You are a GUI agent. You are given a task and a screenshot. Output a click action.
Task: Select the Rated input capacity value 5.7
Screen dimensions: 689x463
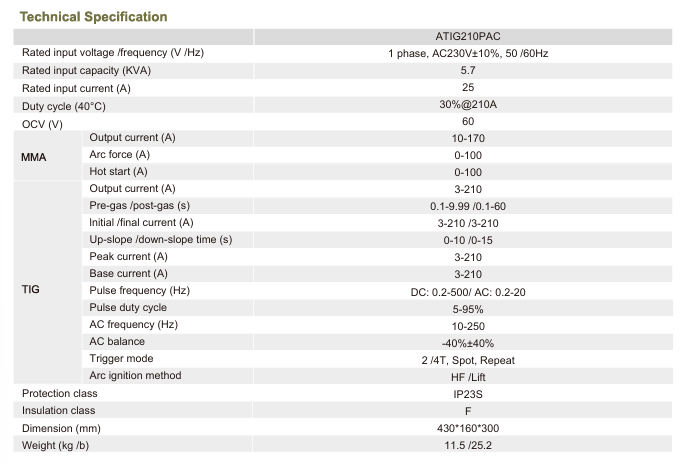[468, 70]
